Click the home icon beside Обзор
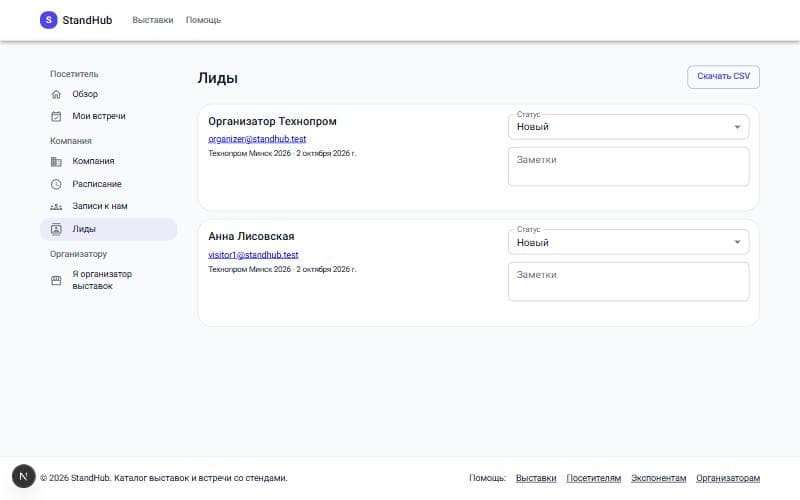The image size is (800, 500). click(x=56, y=94)
